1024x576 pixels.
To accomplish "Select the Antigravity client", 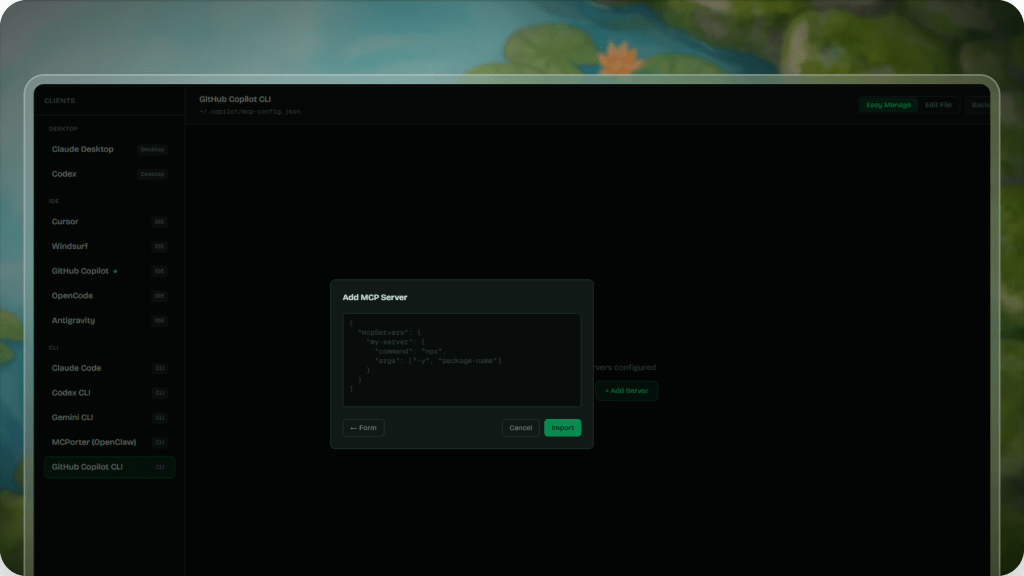I will (73, 321).
